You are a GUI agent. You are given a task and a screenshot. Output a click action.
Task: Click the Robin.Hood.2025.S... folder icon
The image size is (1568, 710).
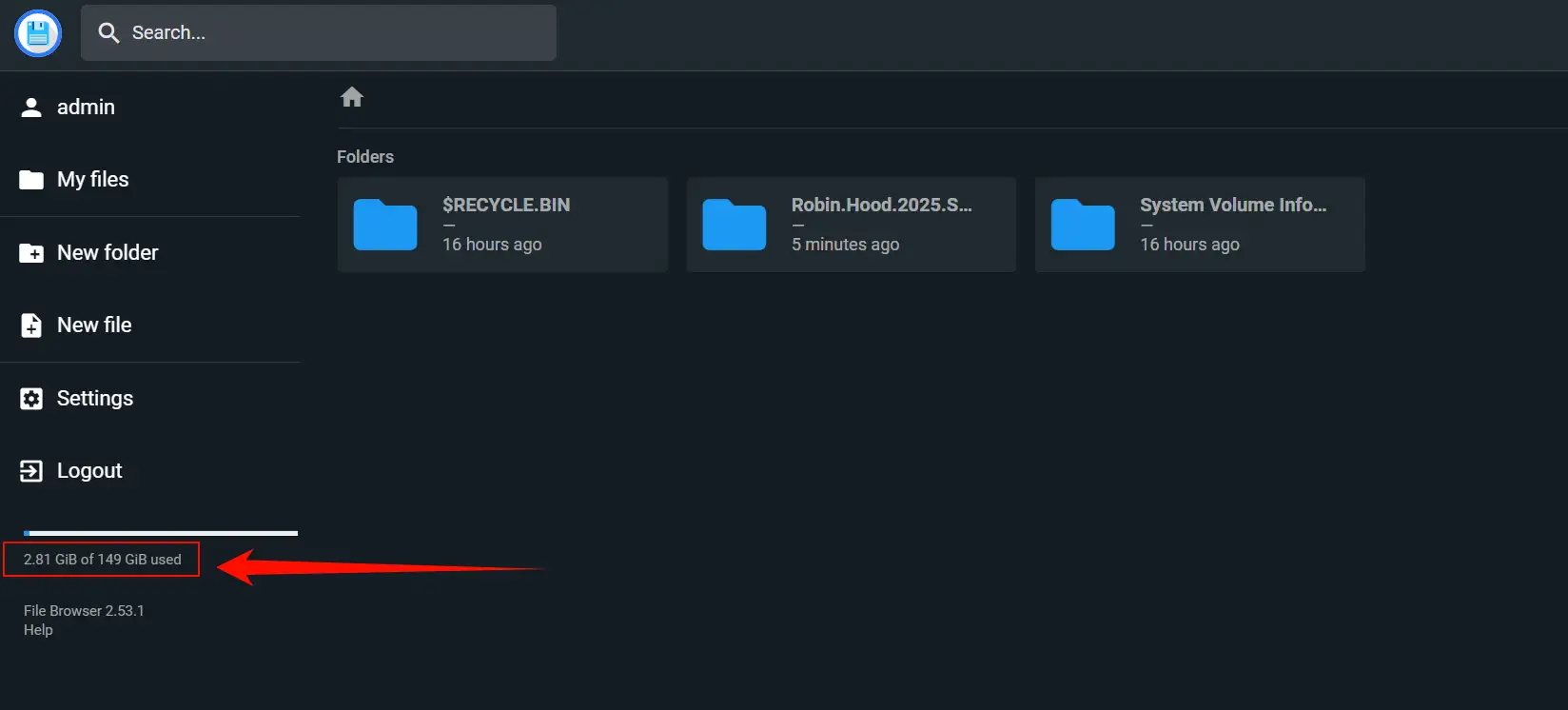735,225
